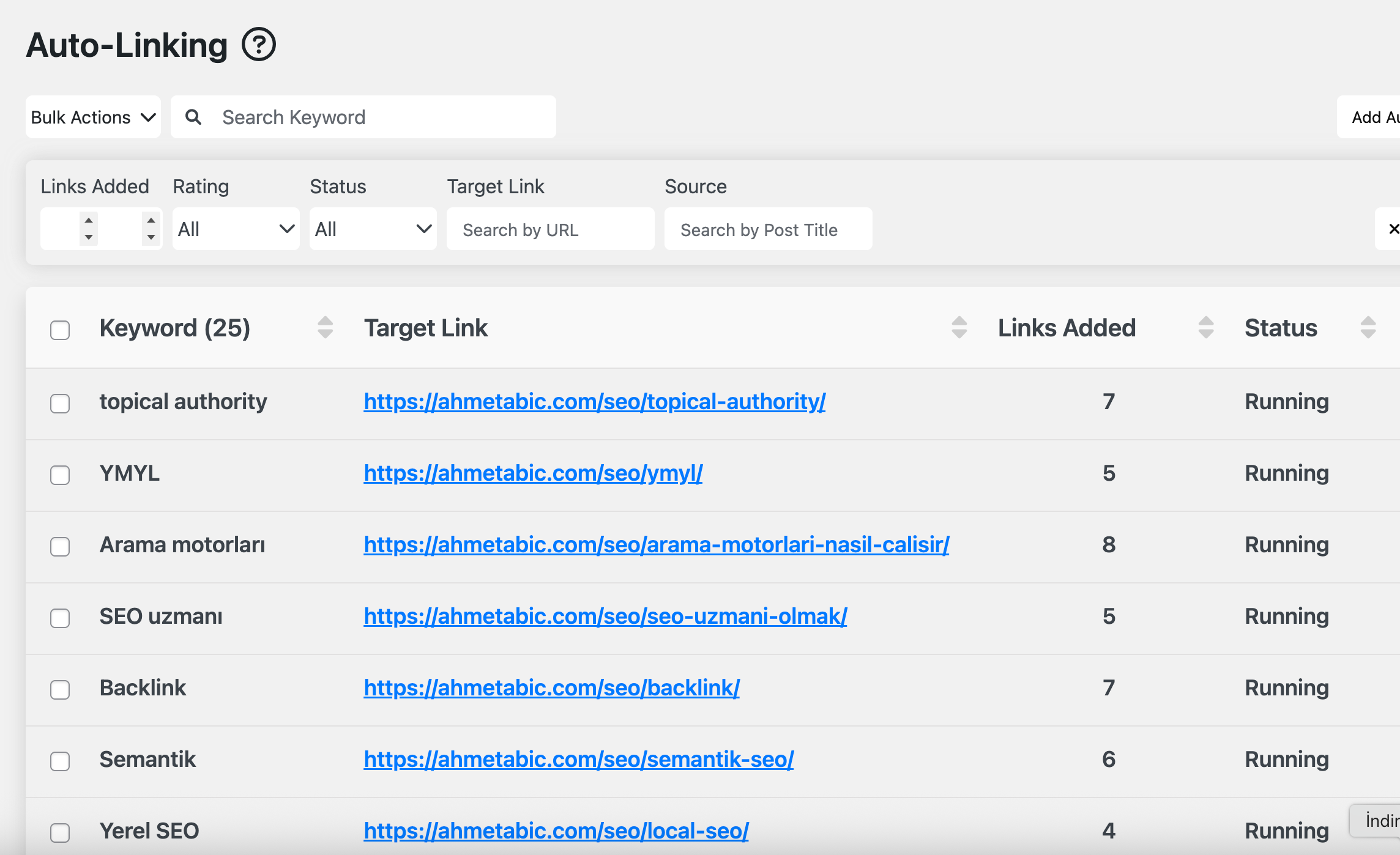Sort by Target Link column arrows
Screen dimensions: 1400x855
[x=959, y=328]
